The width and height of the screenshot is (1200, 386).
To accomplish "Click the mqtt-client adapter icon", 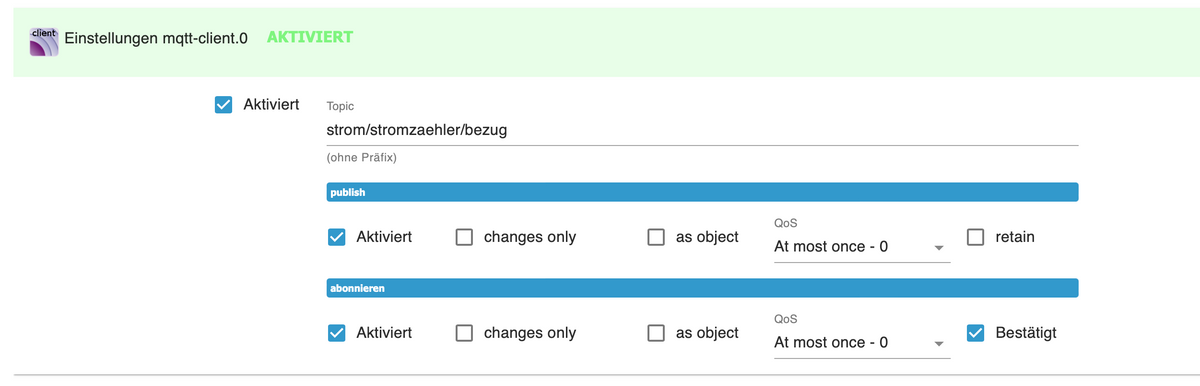I will click(43, 40).
